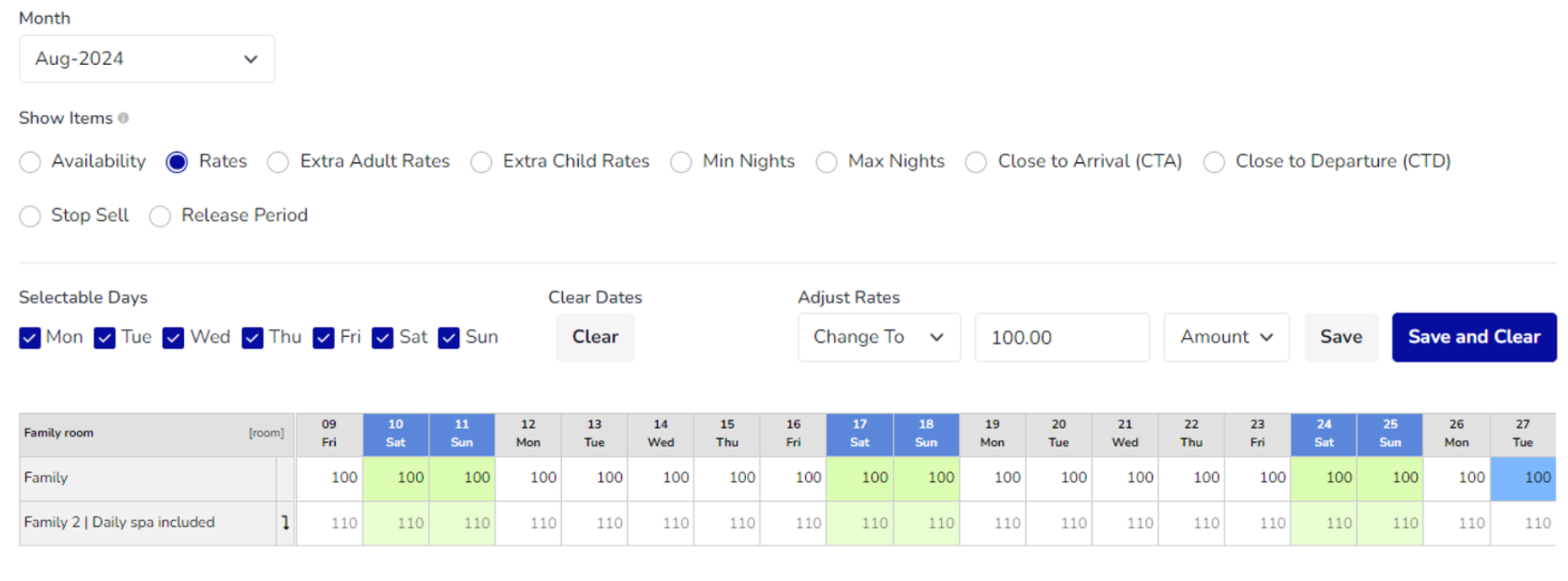Select Close to Arrival (CTA) option
The height and width of the screenshot is (581, 1568).
point(976,162)
